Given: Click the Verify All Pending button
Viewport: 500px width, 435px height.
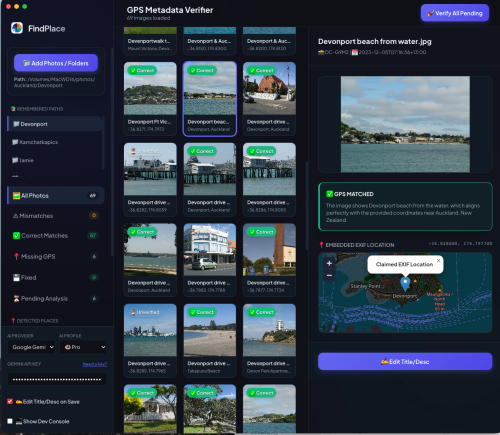Looking at the screenshot, I should click(x=455, y=13).
